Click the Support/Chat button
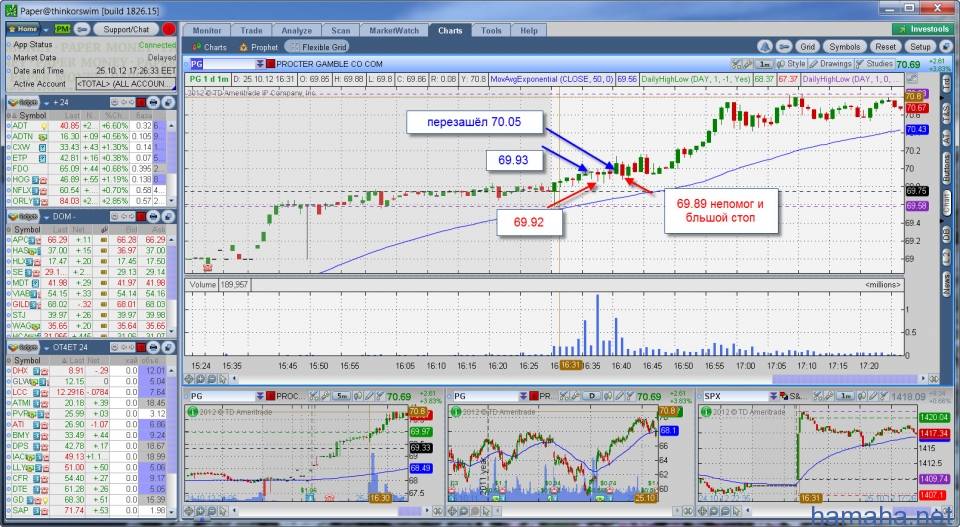The height and width of the screenshot is (527, 960). point(126,29)
